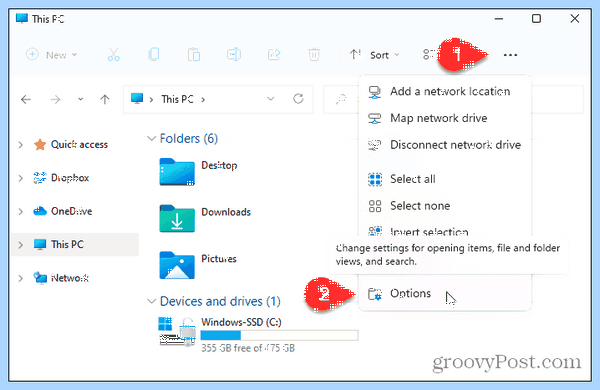600x390 pixels.
Task: Minimize the This PC window
Action: pos(499,18)
